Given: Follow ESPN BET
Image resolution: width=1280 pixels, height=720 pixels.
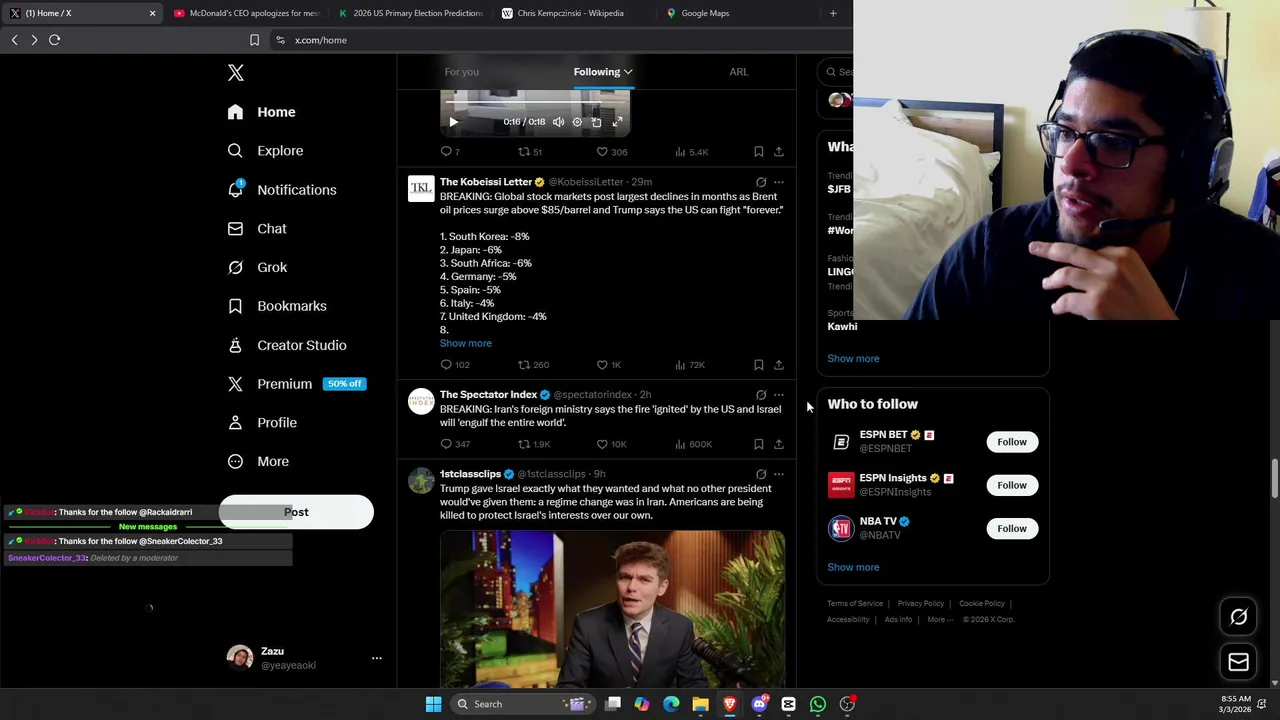Looking at the screenshot, I should [x=1012, y=442].
